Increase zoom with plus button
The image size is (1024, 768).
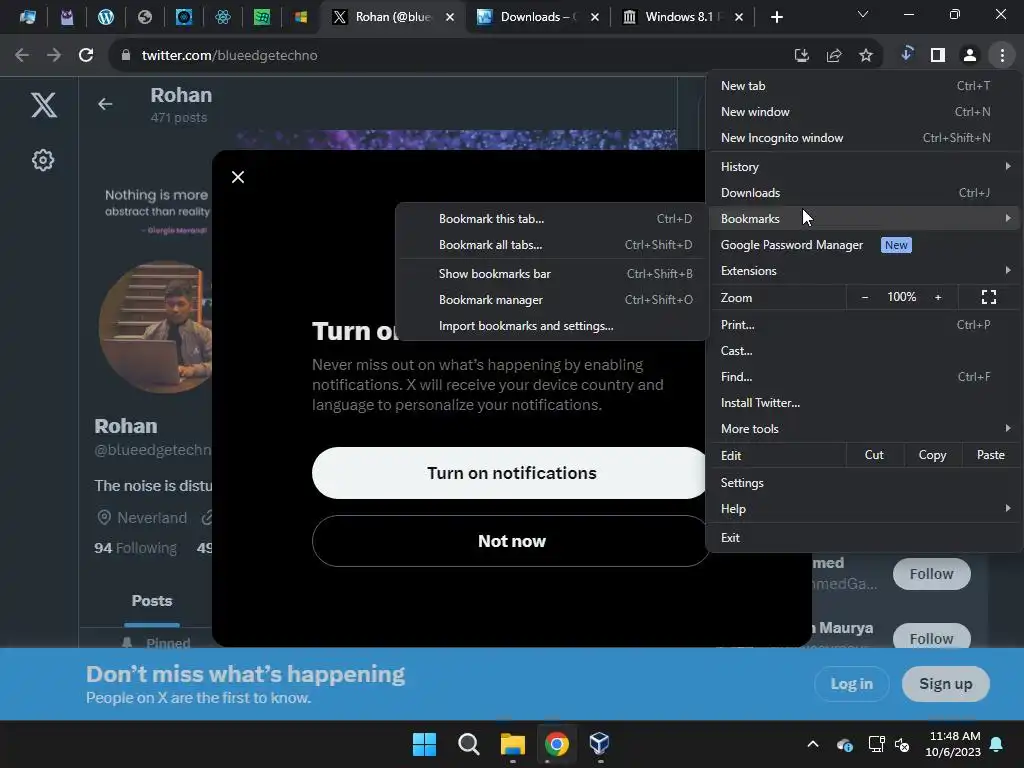click(938, 297)
